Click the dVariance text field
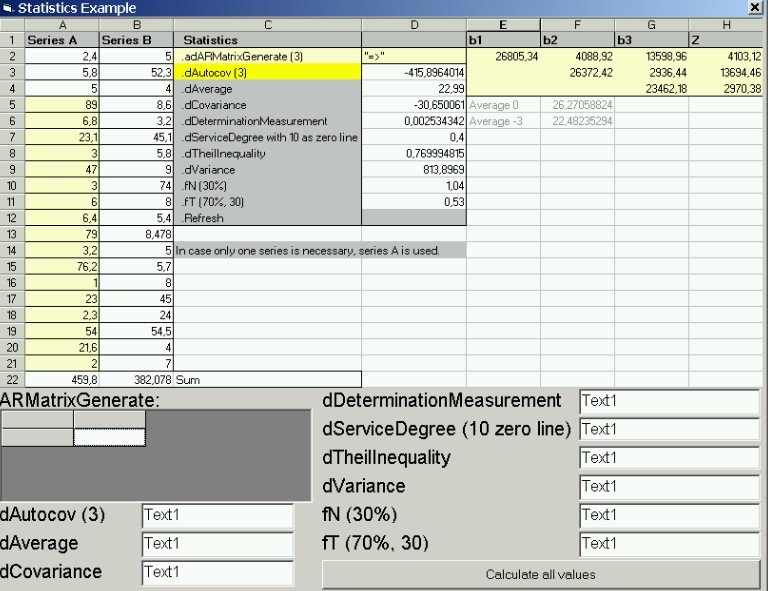The image size is (768, 591). pos(670,486)
